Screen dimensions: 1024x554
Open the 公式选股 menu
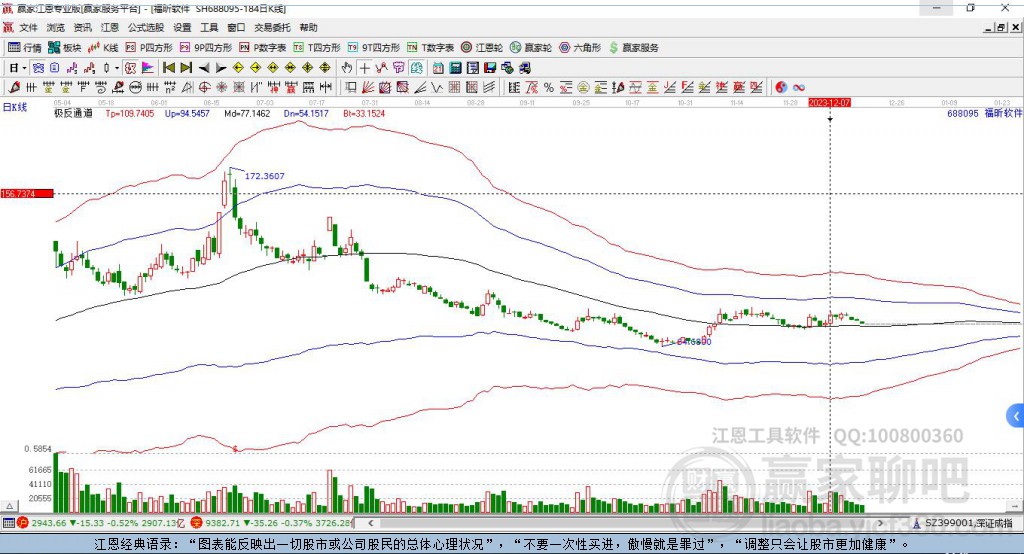146,27
